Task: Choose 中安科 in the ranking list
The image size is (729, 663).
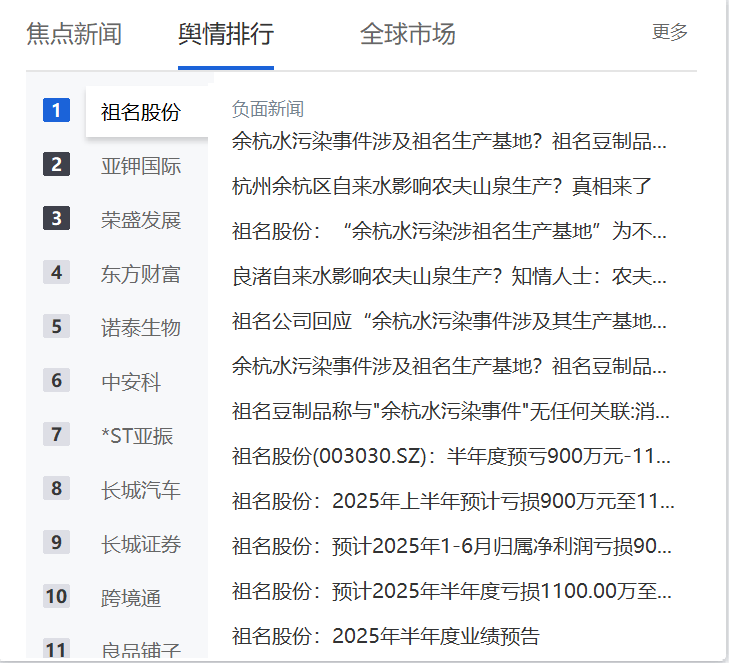Action: tap(131, 382)
